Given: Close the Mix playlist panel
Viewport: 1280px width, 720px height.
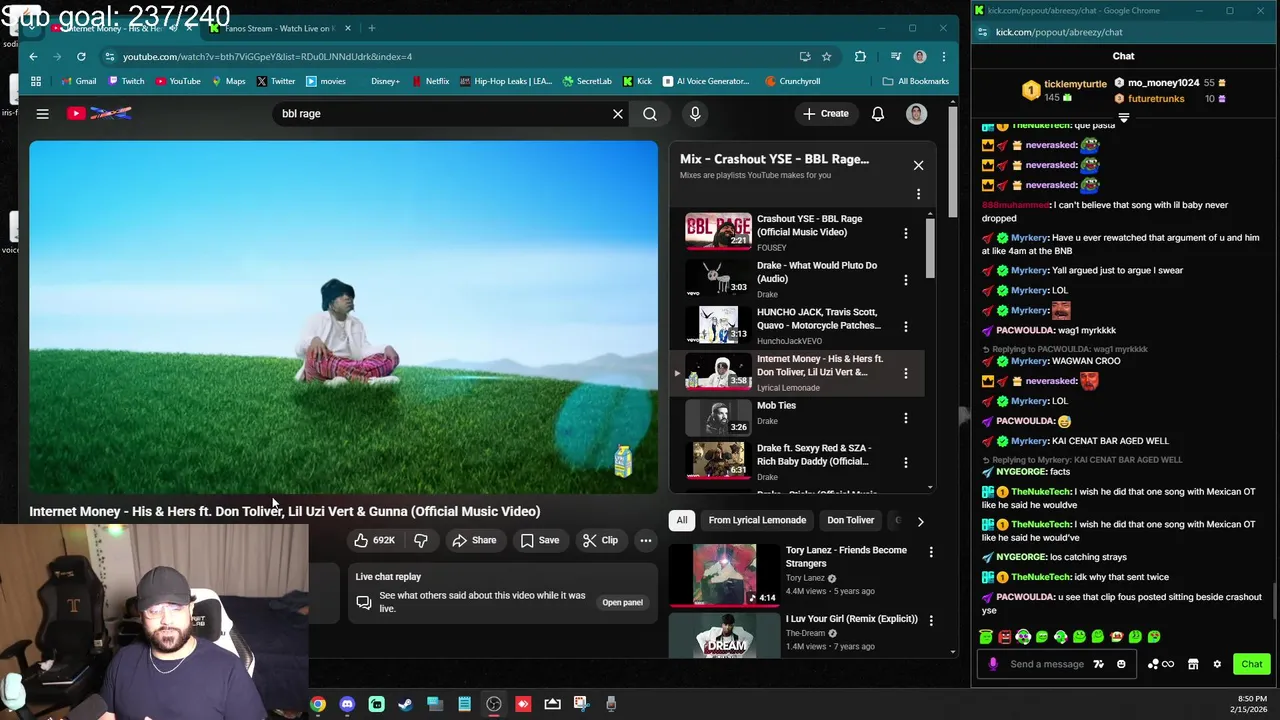Looking at the screenshot, I should [918, 165].
